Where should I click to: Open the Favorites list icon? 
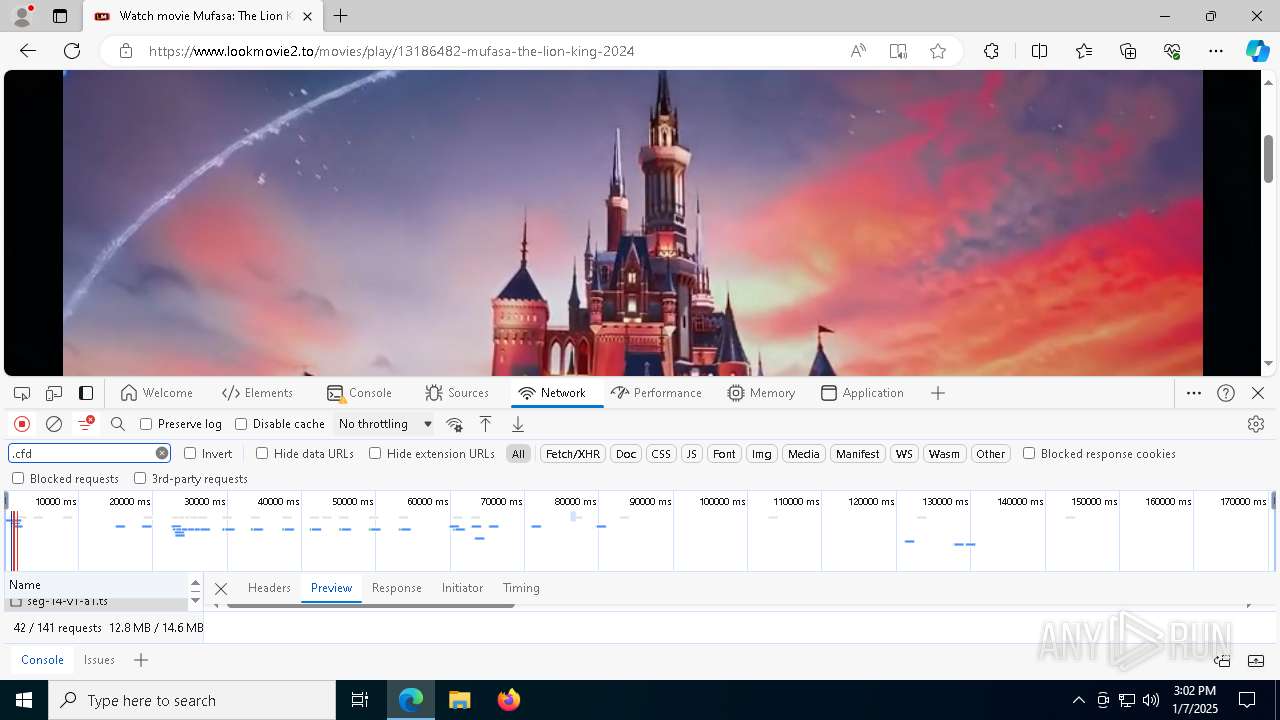click(x=1084, y=51)
